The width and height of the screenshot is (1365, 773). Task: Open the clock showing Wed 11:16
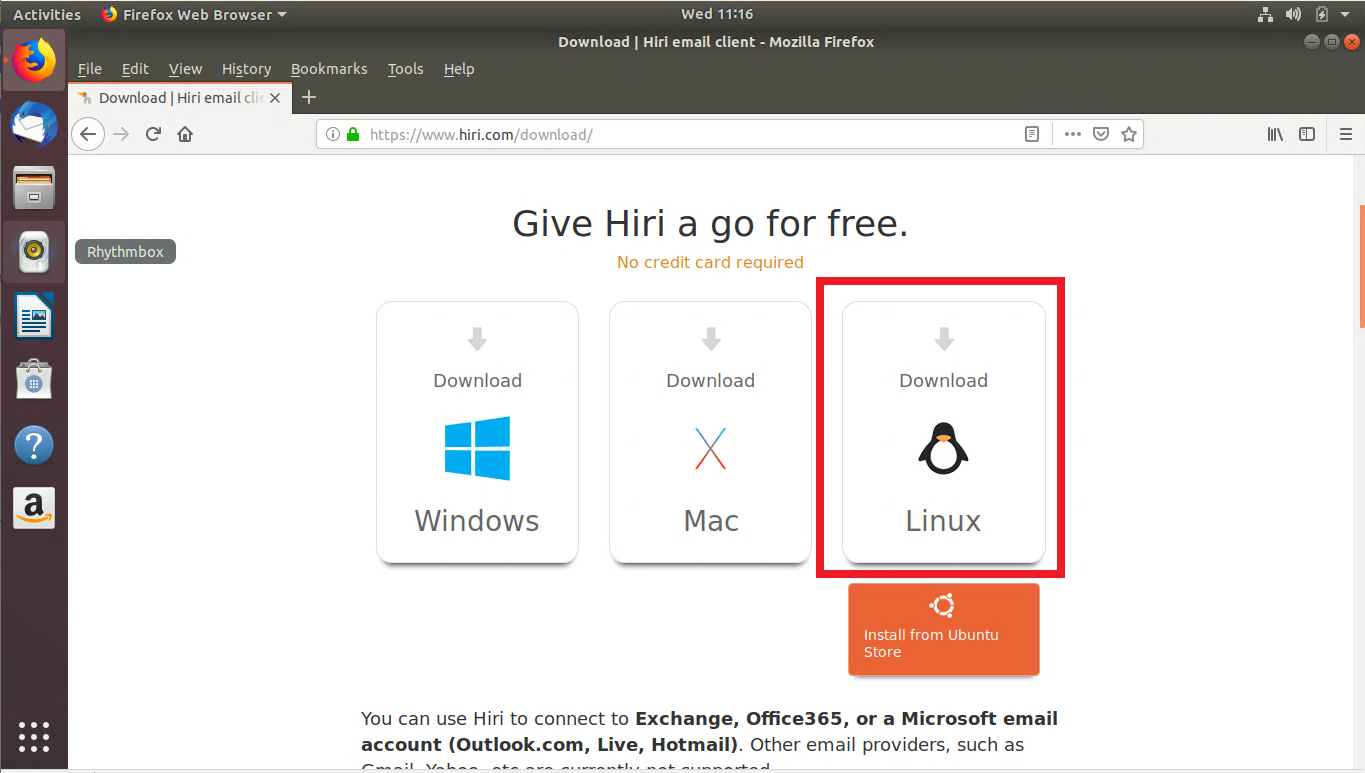pyautogui.click(x=716, y=14)
